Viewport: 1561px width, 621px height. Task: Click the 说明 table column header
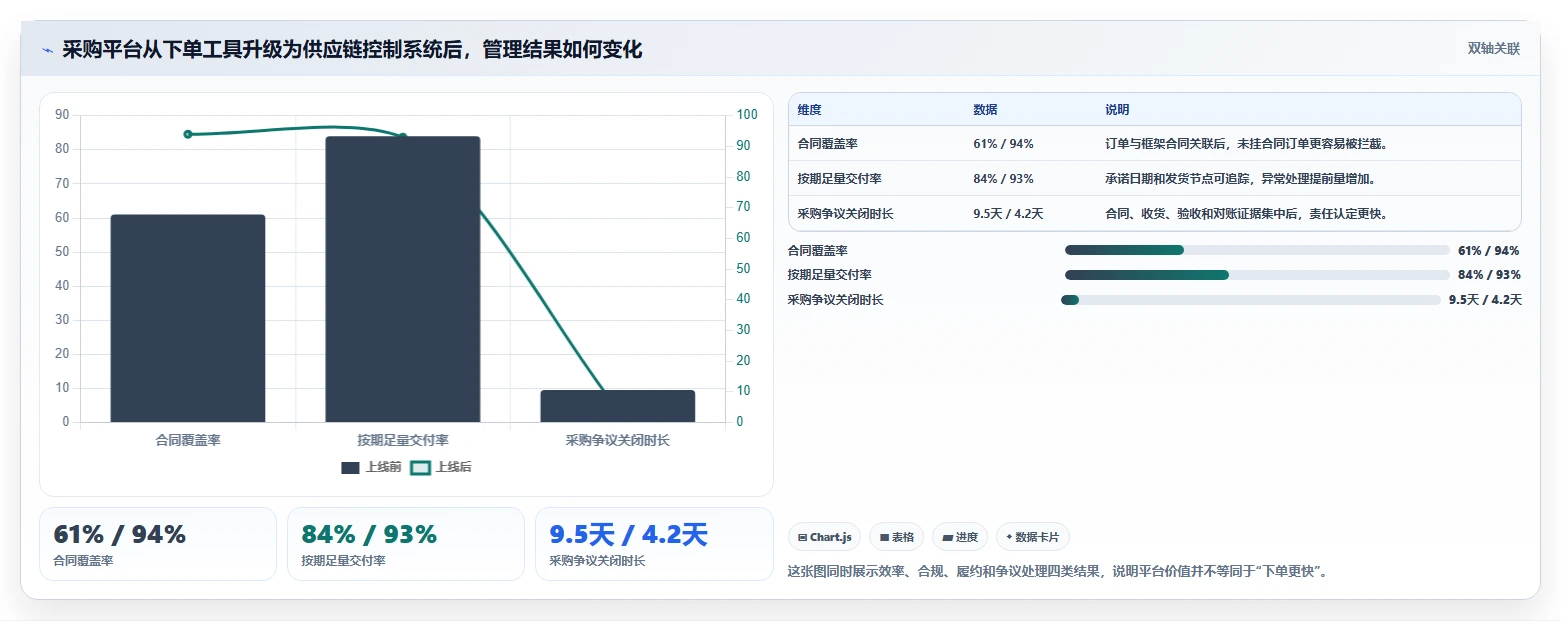[x=1117, y=110]
